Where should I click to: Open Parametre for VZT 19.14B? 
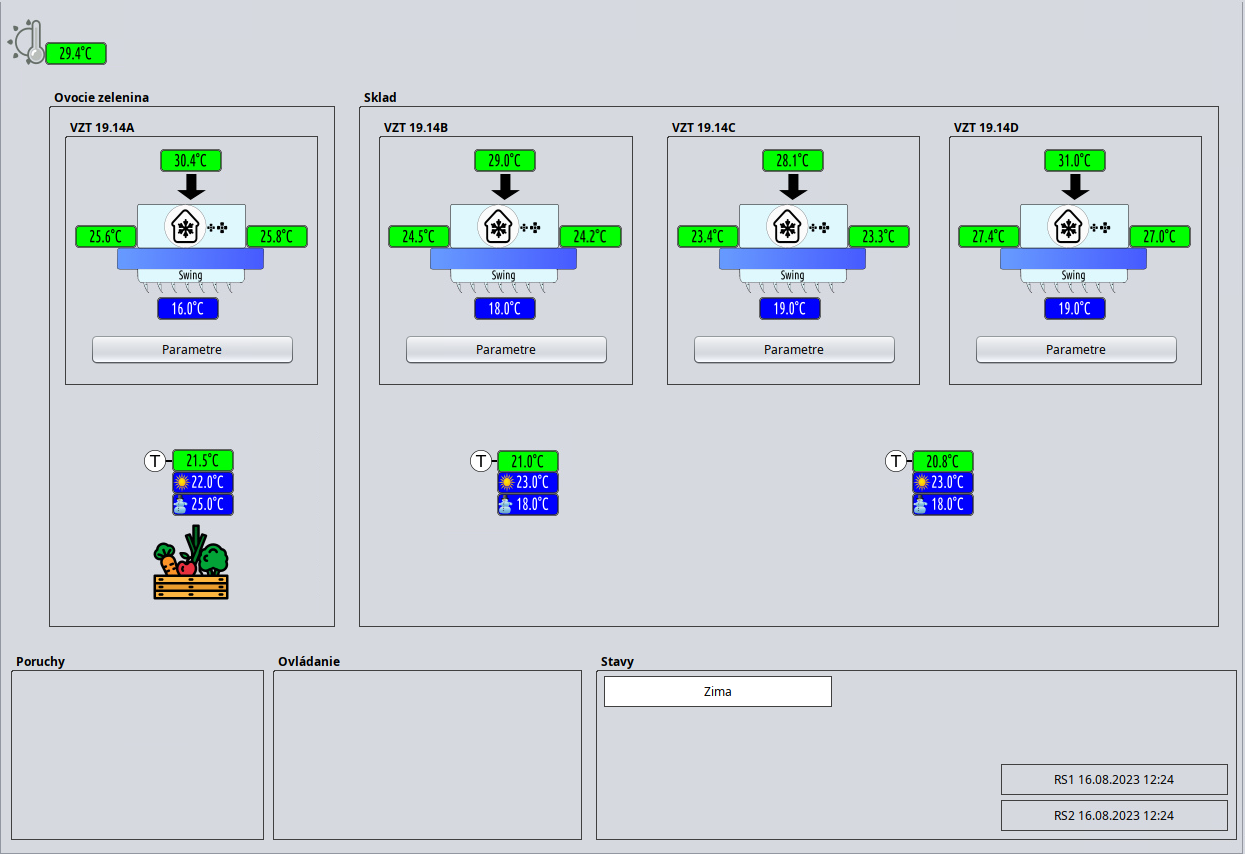point(506,350)
